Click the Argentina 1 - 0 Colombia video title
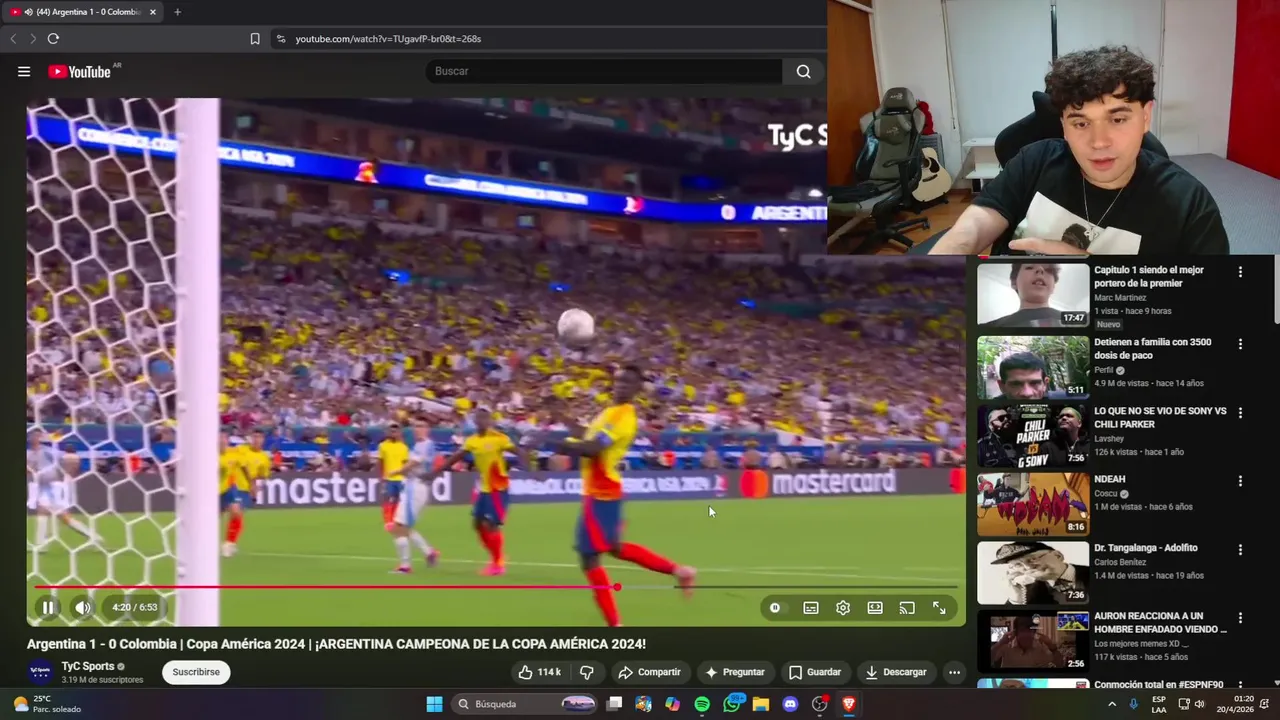Screen dimensions: 1280x720 point(336,644)
